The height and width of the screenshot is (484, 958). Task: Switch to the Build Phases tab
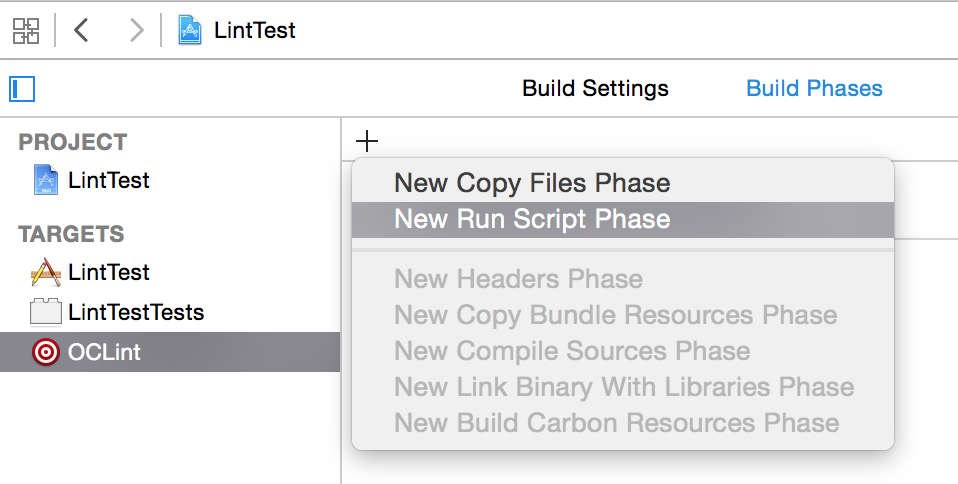[x=814, y=89]
